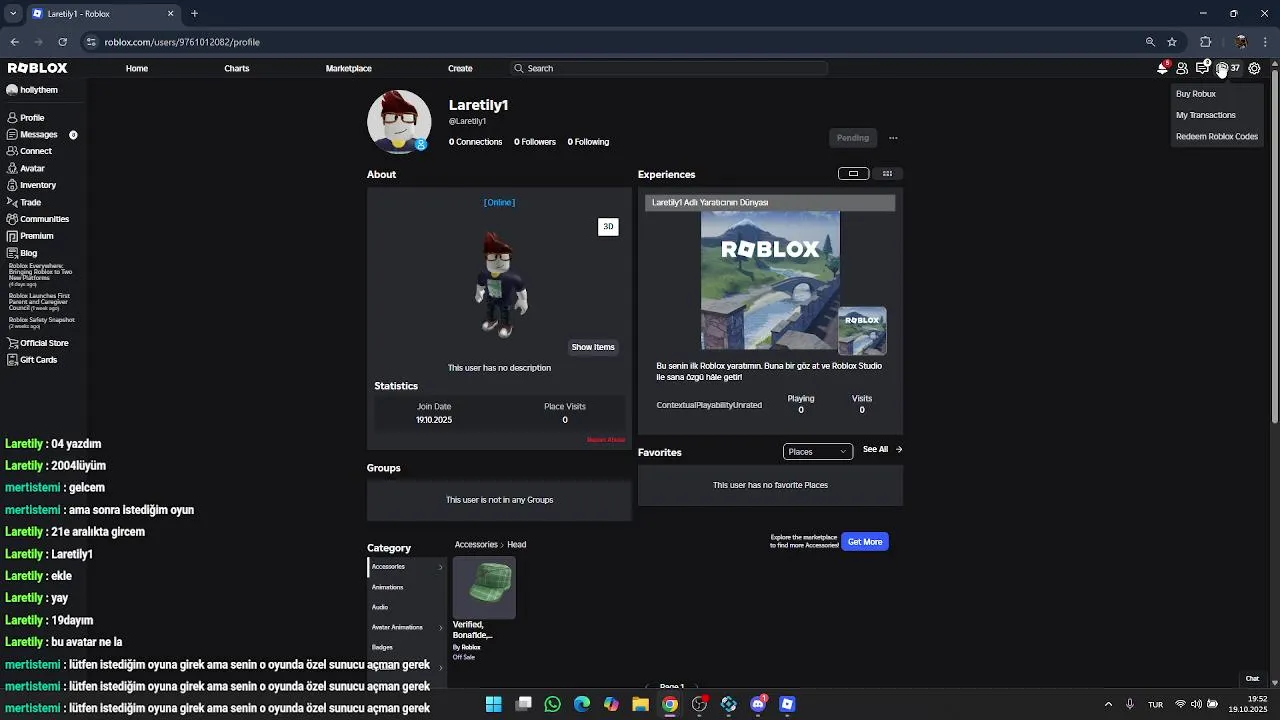This screenshot has height=720, width=1280.
Task: Open the 0 Following link
Action: pyautogui.click(x=588, y=142)
